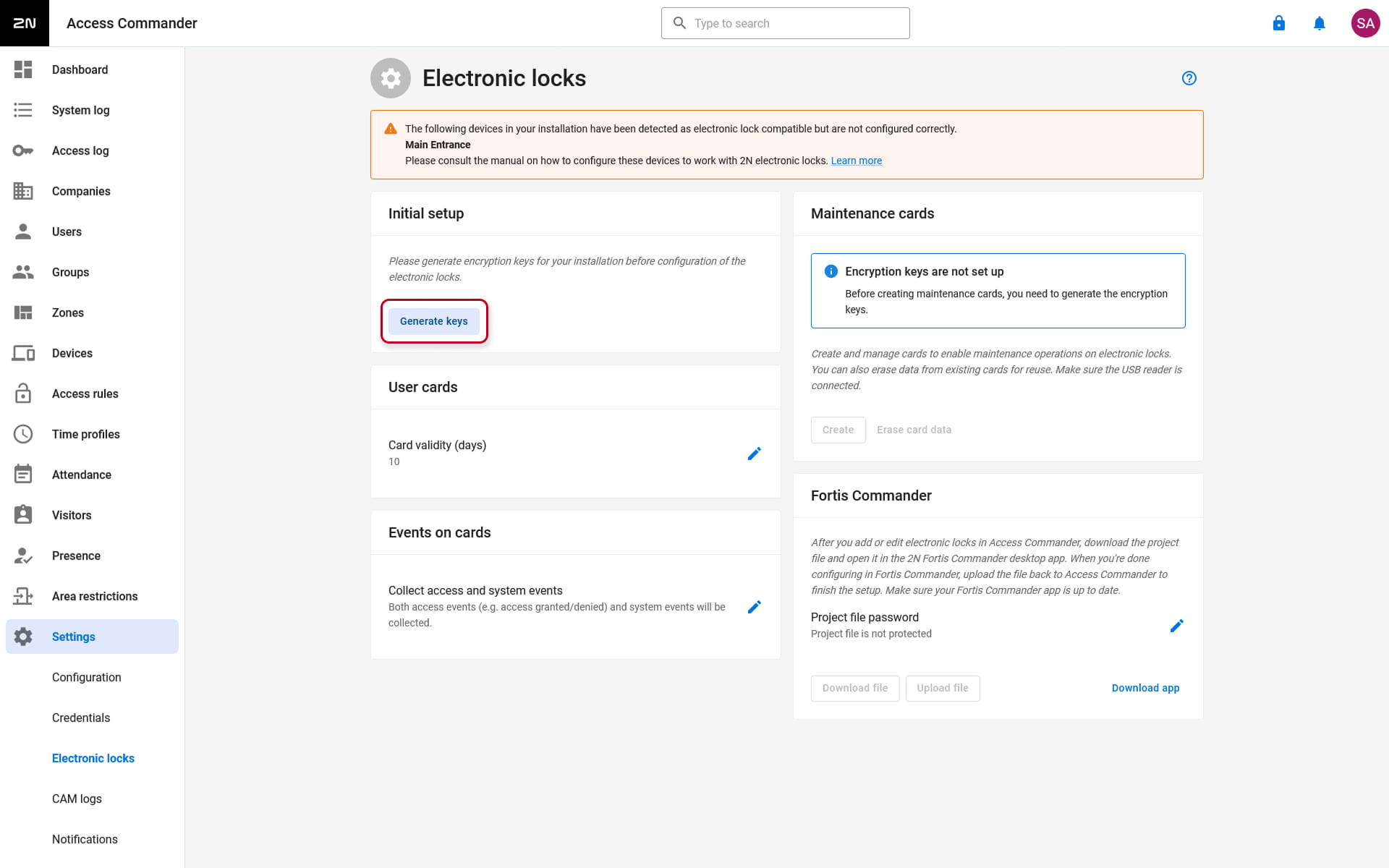Click the Encryption keys info icon
The height and width of the screenshot is (868, 1389).
coord(831,271)
